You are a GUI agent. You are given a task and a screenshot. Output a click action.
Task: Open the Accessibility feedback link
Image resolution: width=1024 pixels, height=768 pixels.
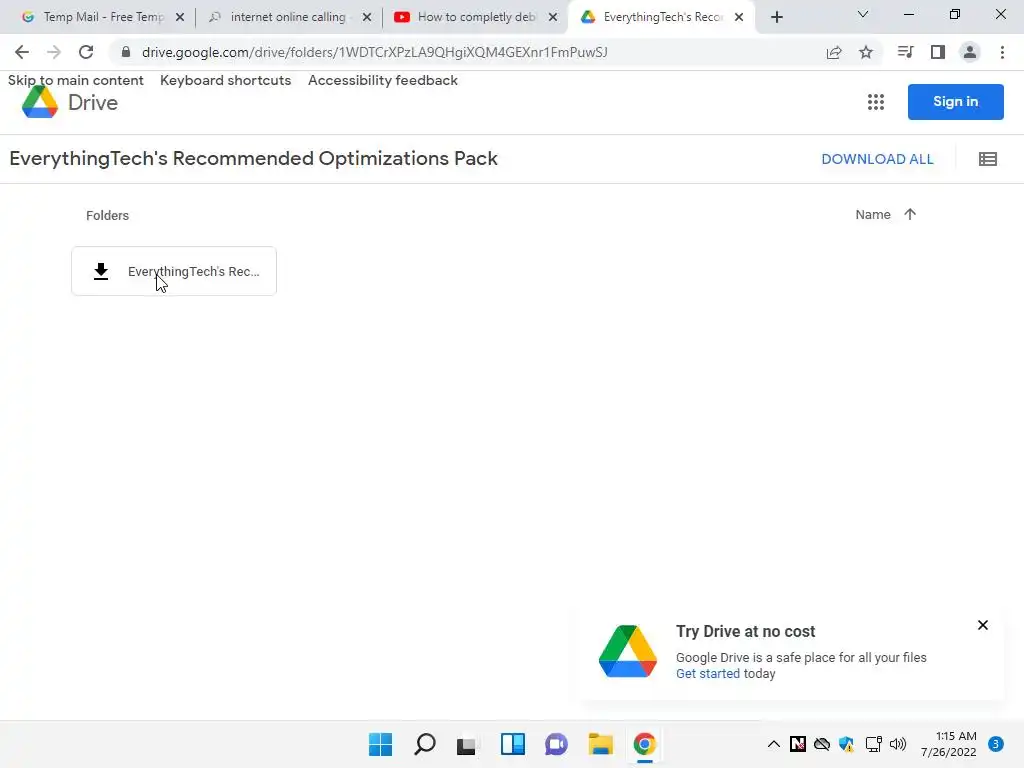coord(383,80)
